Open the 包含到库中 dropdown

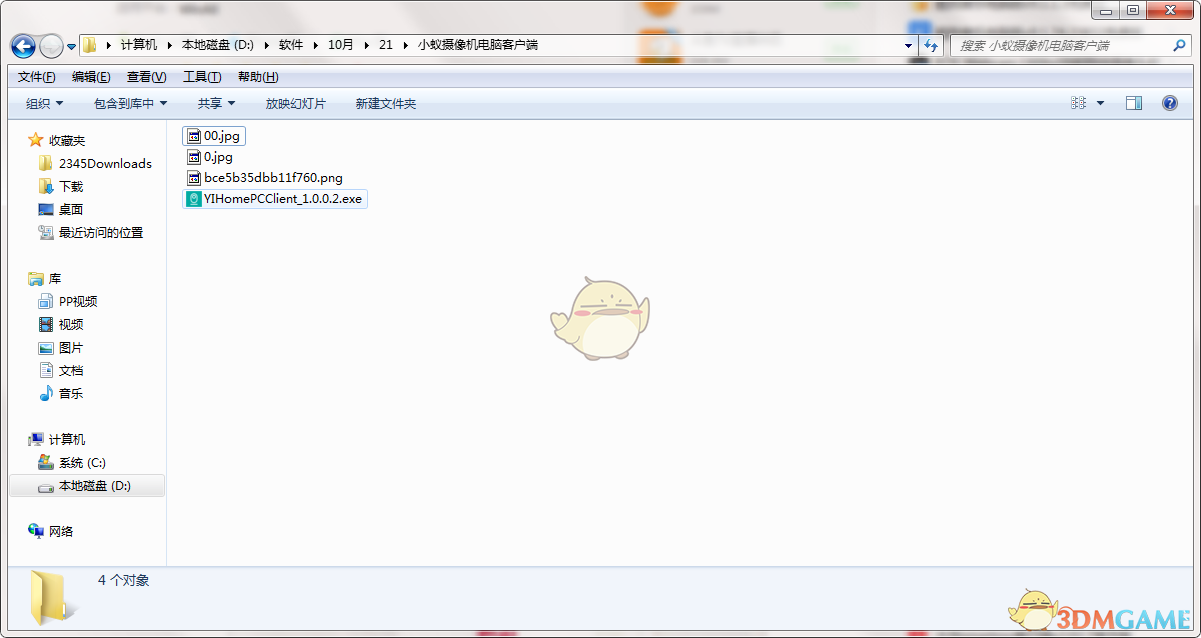point(130,103)
